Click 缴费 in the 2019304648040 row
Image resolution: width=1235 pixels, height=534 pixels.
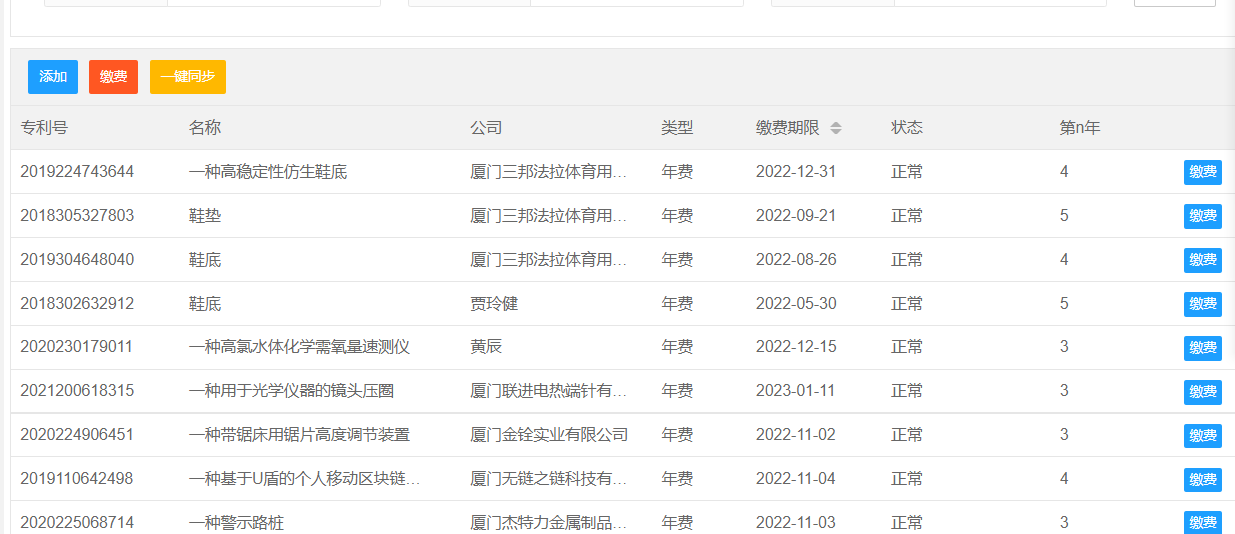click(1203, 260)
